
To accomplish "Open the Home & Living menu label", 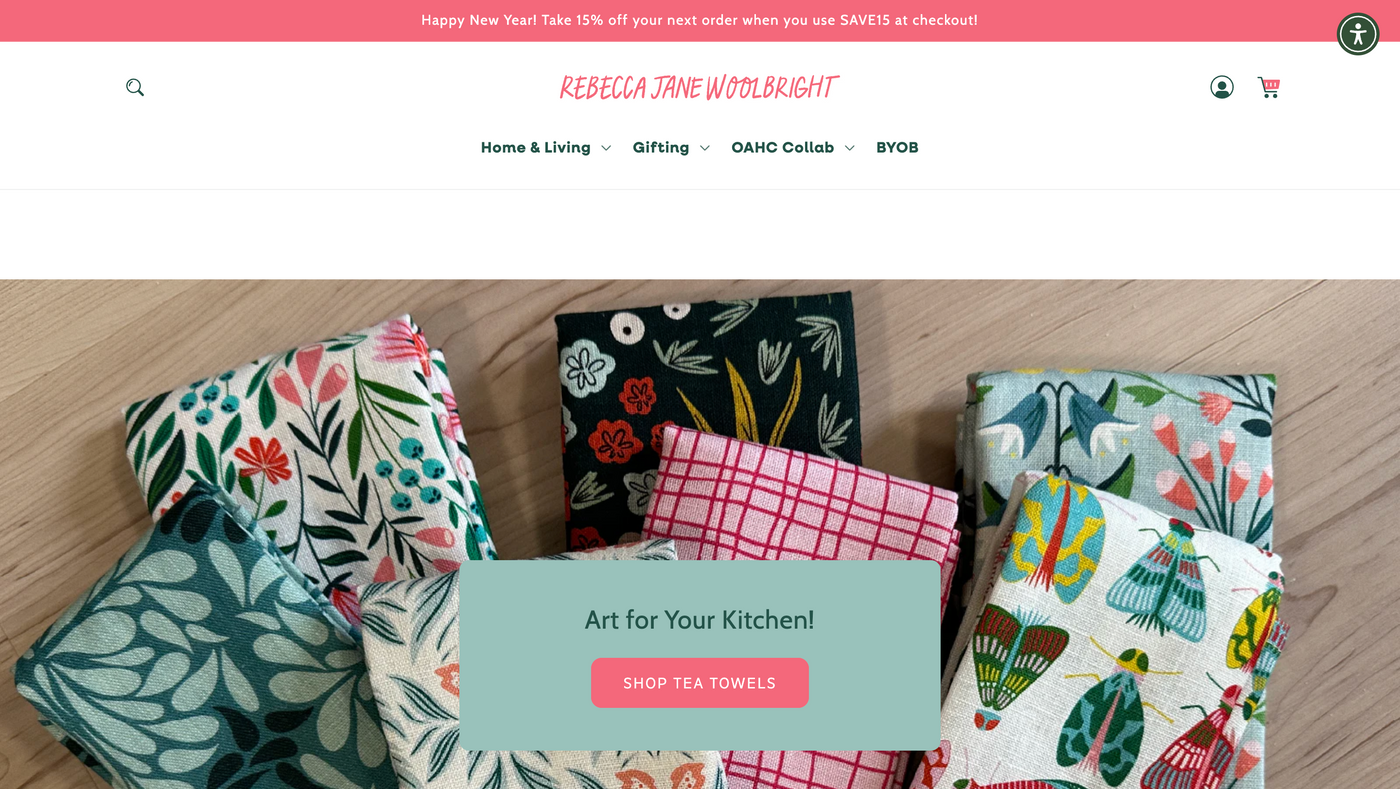I will pyautogui.click(x=535, y=147).
